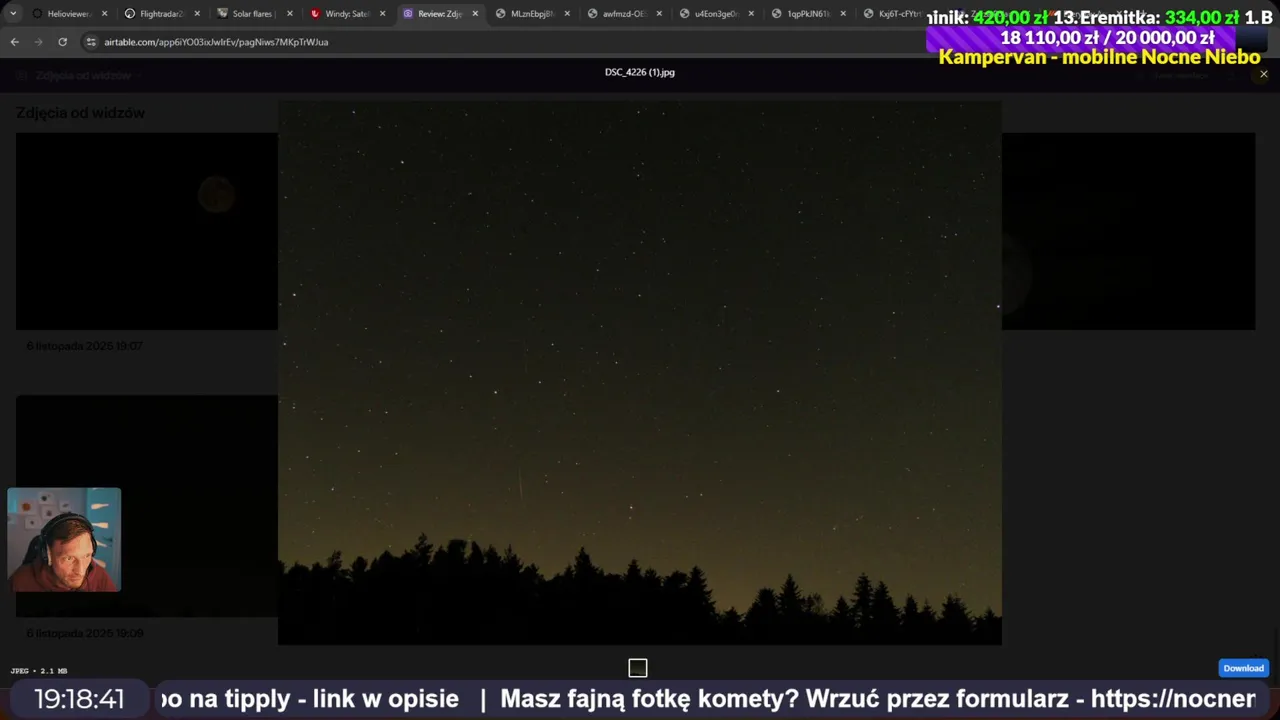Viewport: 1280px width, 720px height.
Task: Go back with browser back arrow
Action: pos(14,42)
